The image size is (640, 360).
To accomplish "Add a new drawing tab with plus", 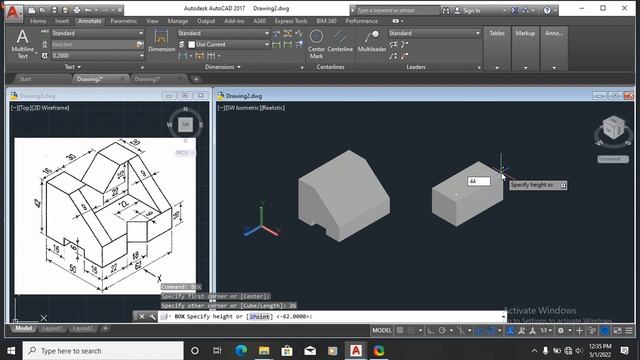I will coord(196,79).
